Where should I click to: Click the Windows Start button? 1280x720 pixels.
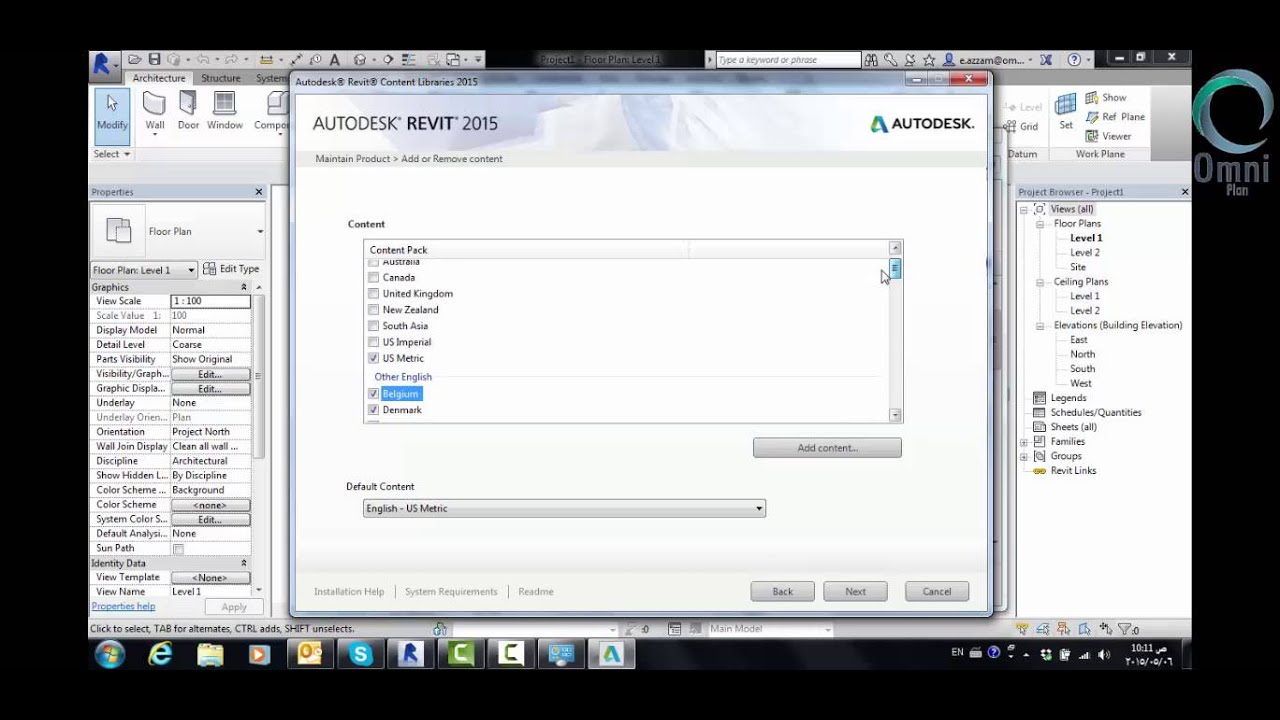[x=109, y=655]
